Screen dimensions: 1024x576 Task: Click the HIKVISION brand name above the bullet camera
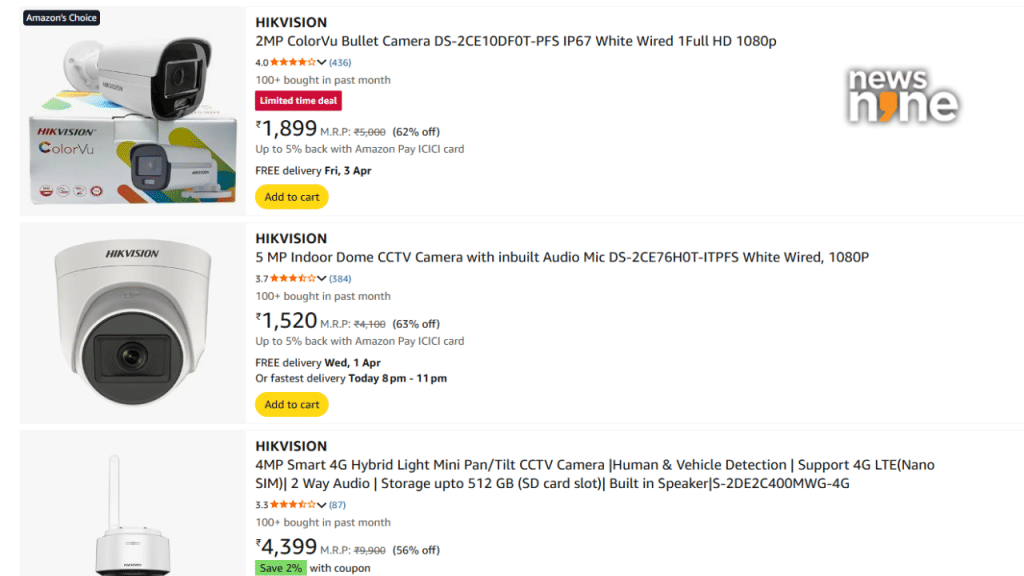[x=289, y=21]
